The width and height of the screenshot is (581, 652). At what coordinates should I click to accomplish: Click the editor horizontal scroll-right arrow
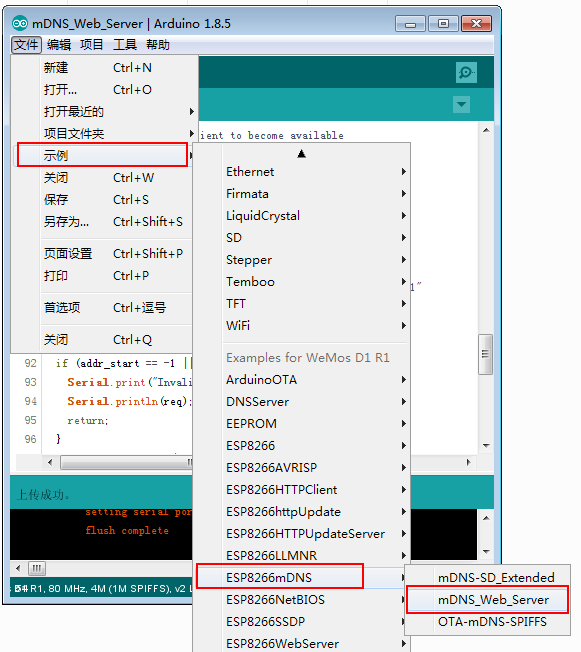click(x=469, y=462)
